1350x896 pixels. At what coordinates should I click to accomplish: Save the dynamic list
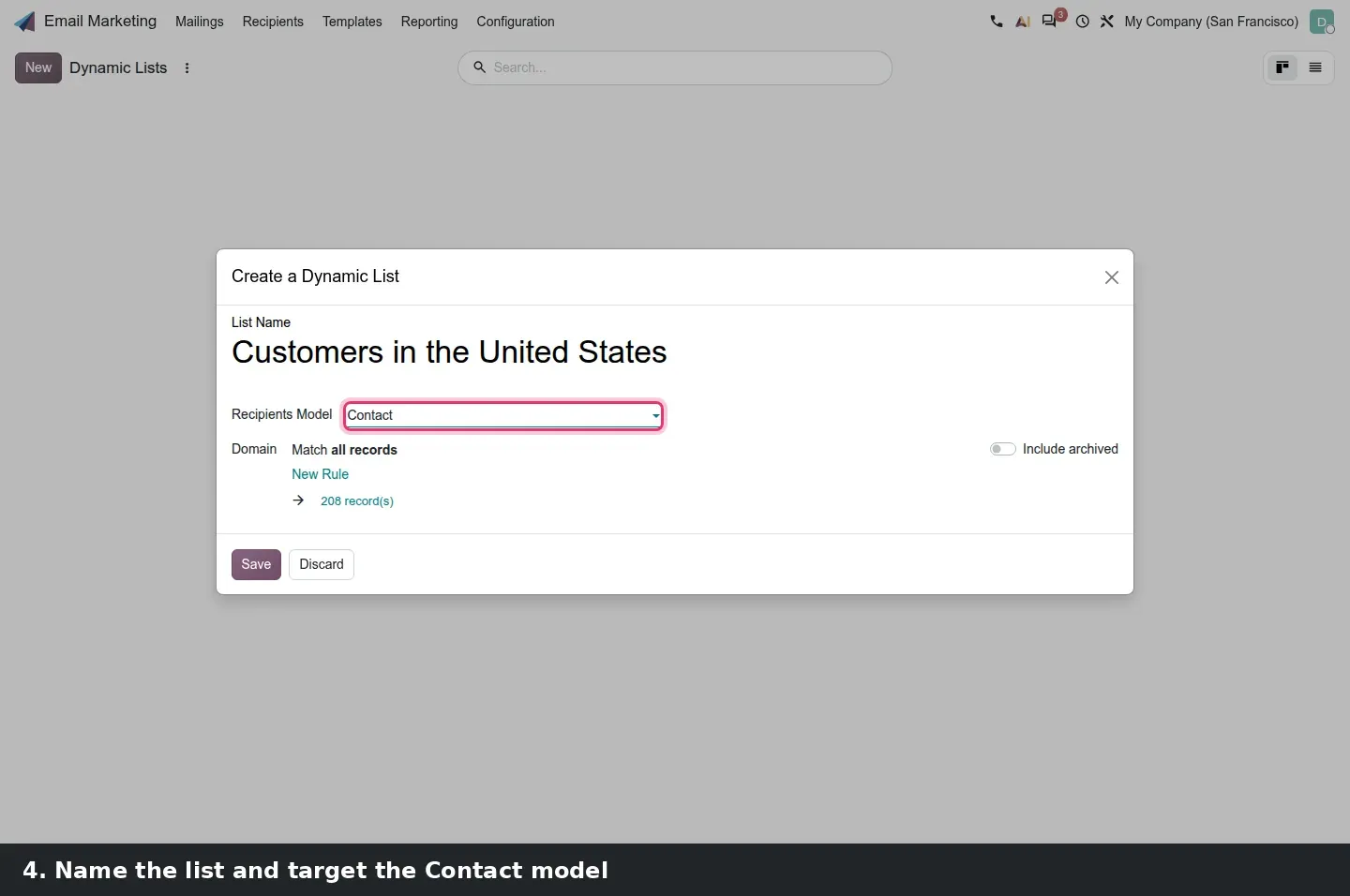(x=256, y=564)
